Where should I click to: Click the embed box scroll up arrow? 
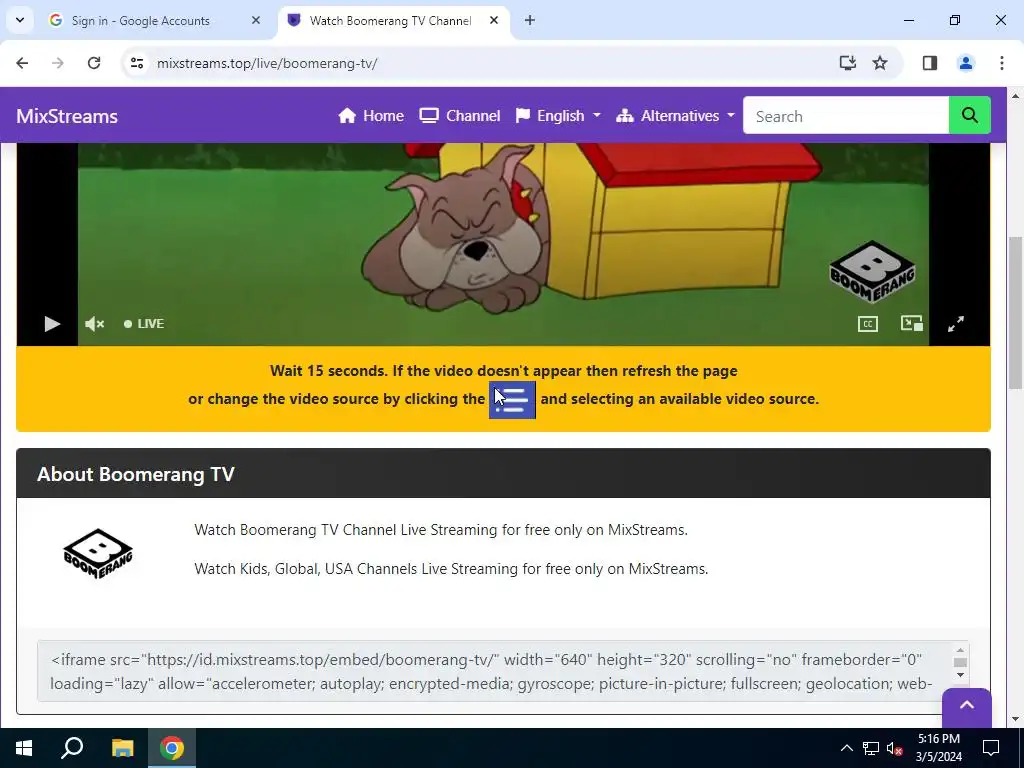pos(959,650)
